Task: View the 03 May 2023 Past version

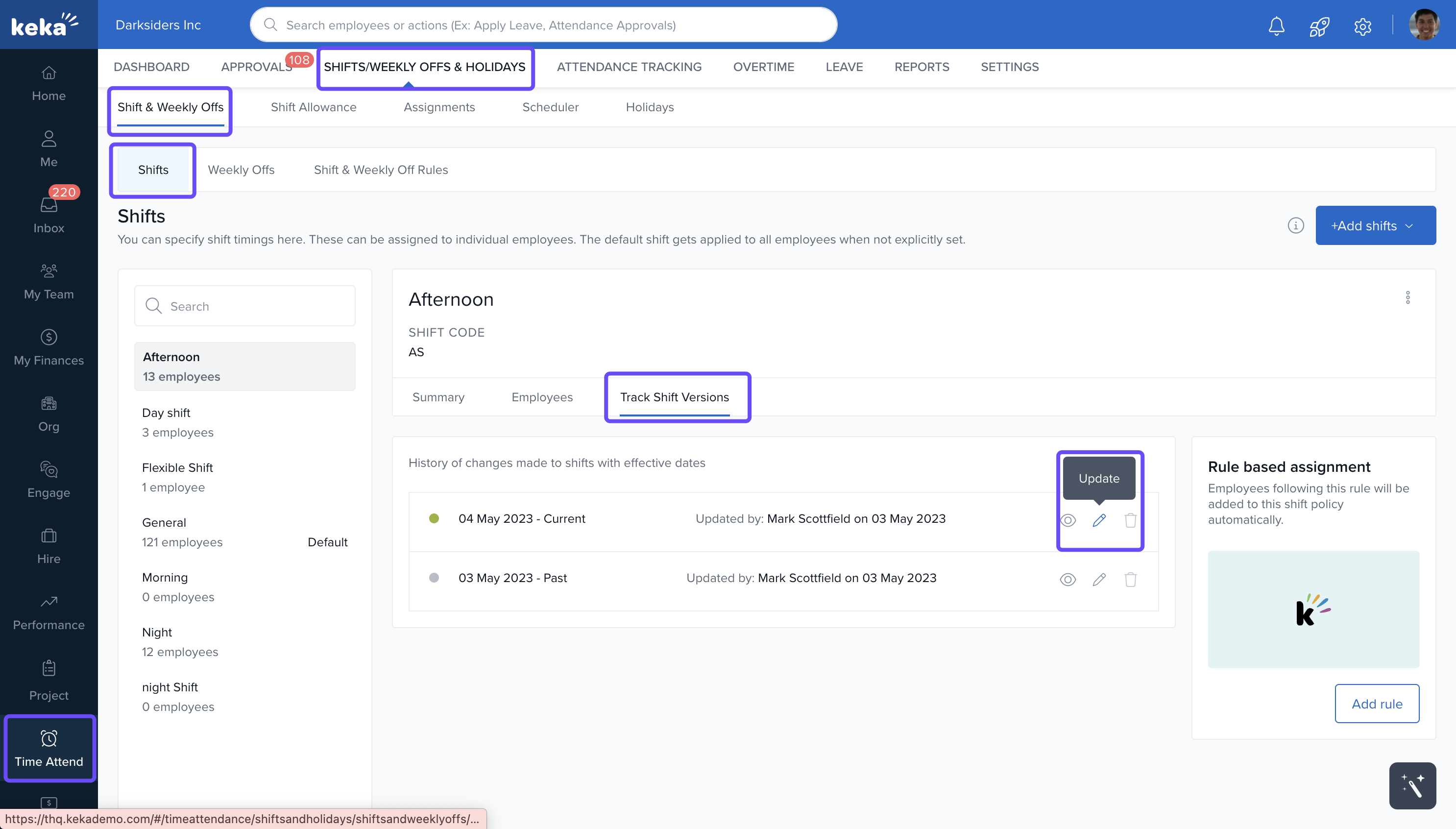Action: coord(1068,579)
